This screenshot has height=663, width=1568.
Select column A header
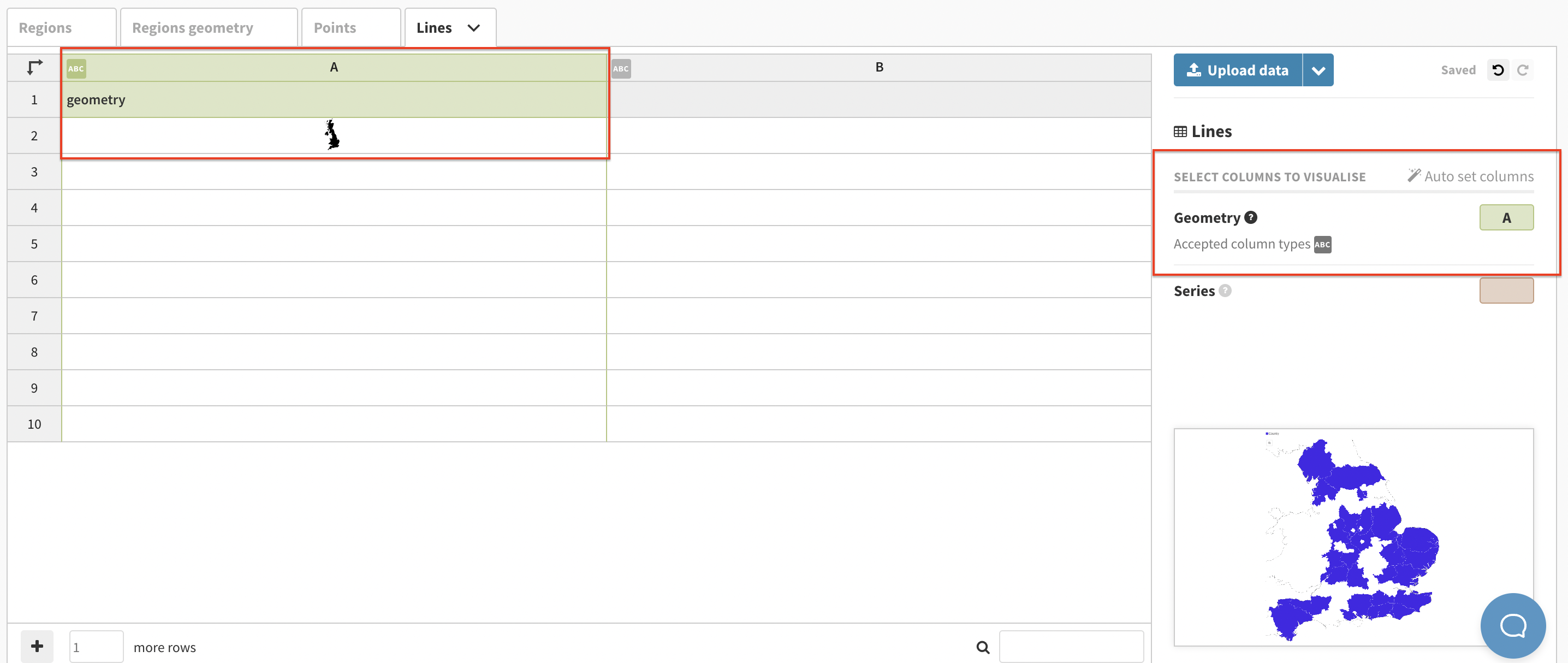tap(334, 68)
